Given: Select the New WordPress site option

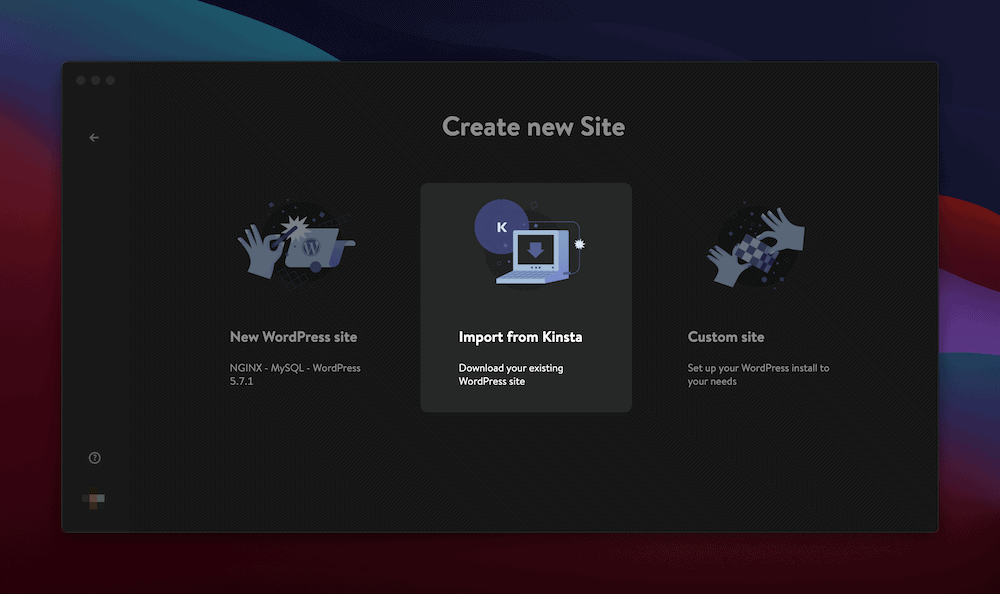Looking at the screenshot, I should tap(295, 300).
